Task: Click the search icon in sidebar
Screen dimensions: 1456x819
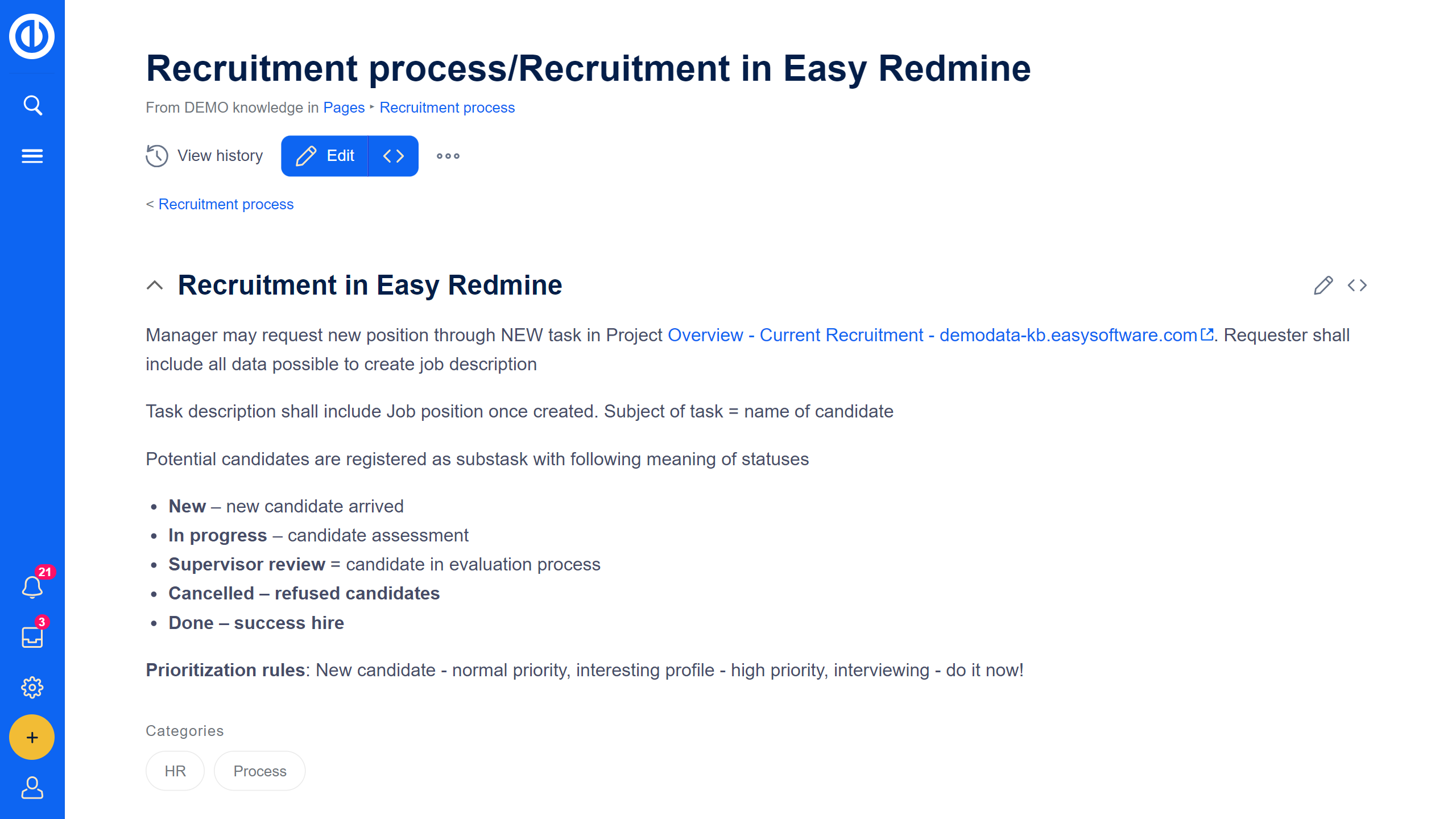Action: (32, 105)
